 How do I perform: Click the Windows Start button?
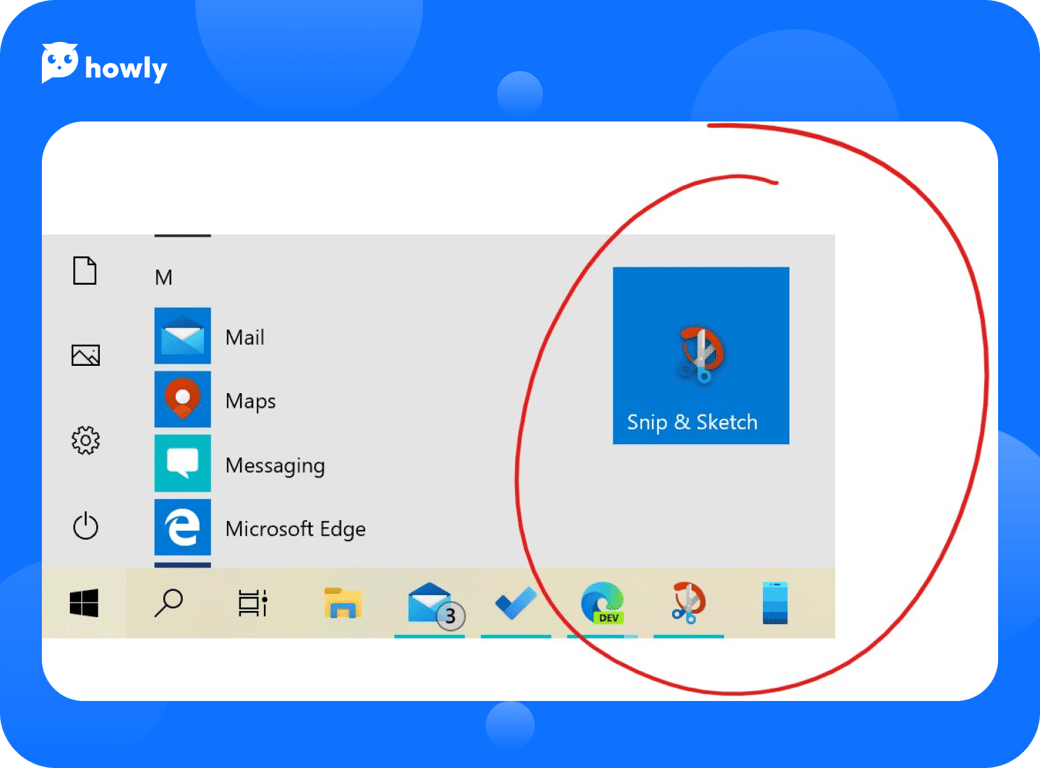[84, 603]
